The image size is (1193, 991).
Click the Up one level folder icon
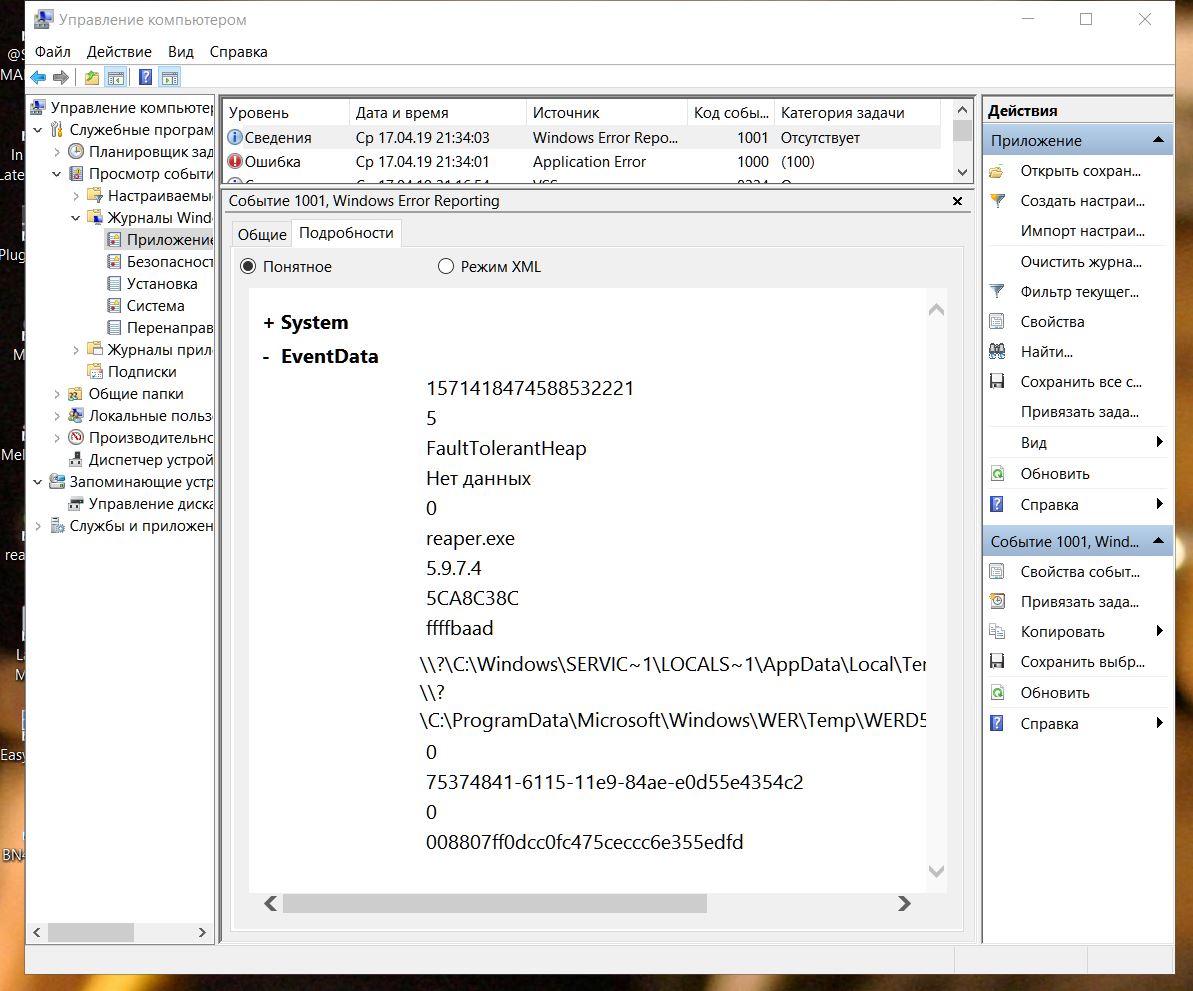92,78
